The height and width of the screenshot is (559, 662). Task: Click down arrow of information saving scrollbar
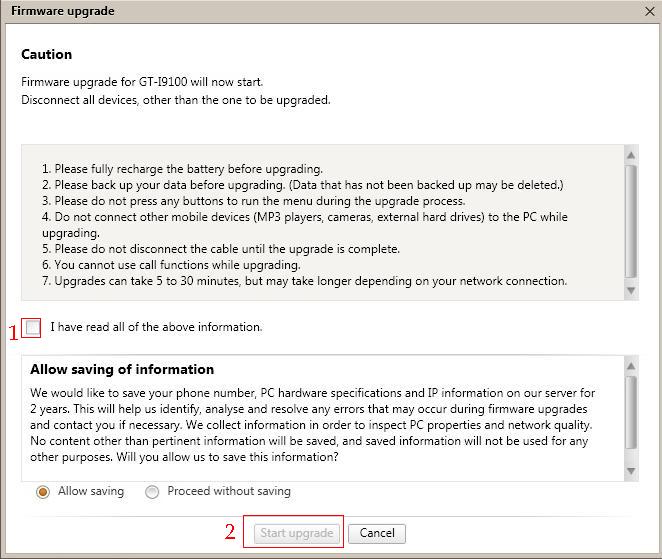tap(631, 471)
